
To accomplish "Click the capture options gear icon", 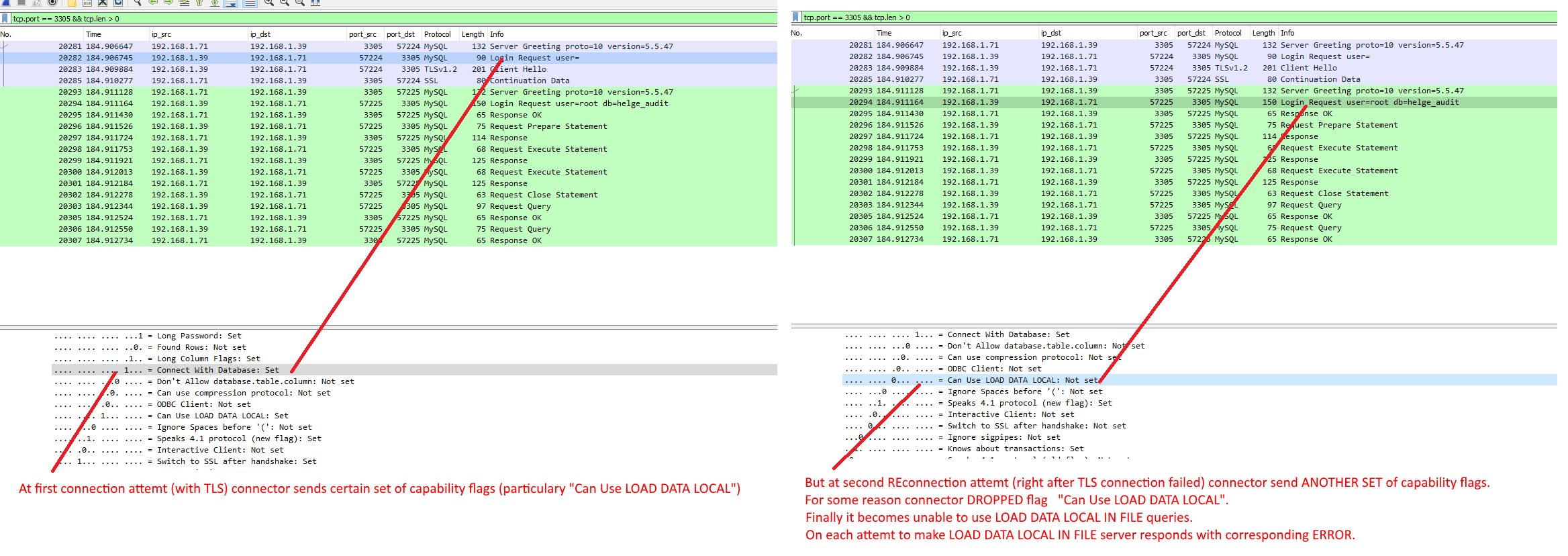I will click(52, 3).
